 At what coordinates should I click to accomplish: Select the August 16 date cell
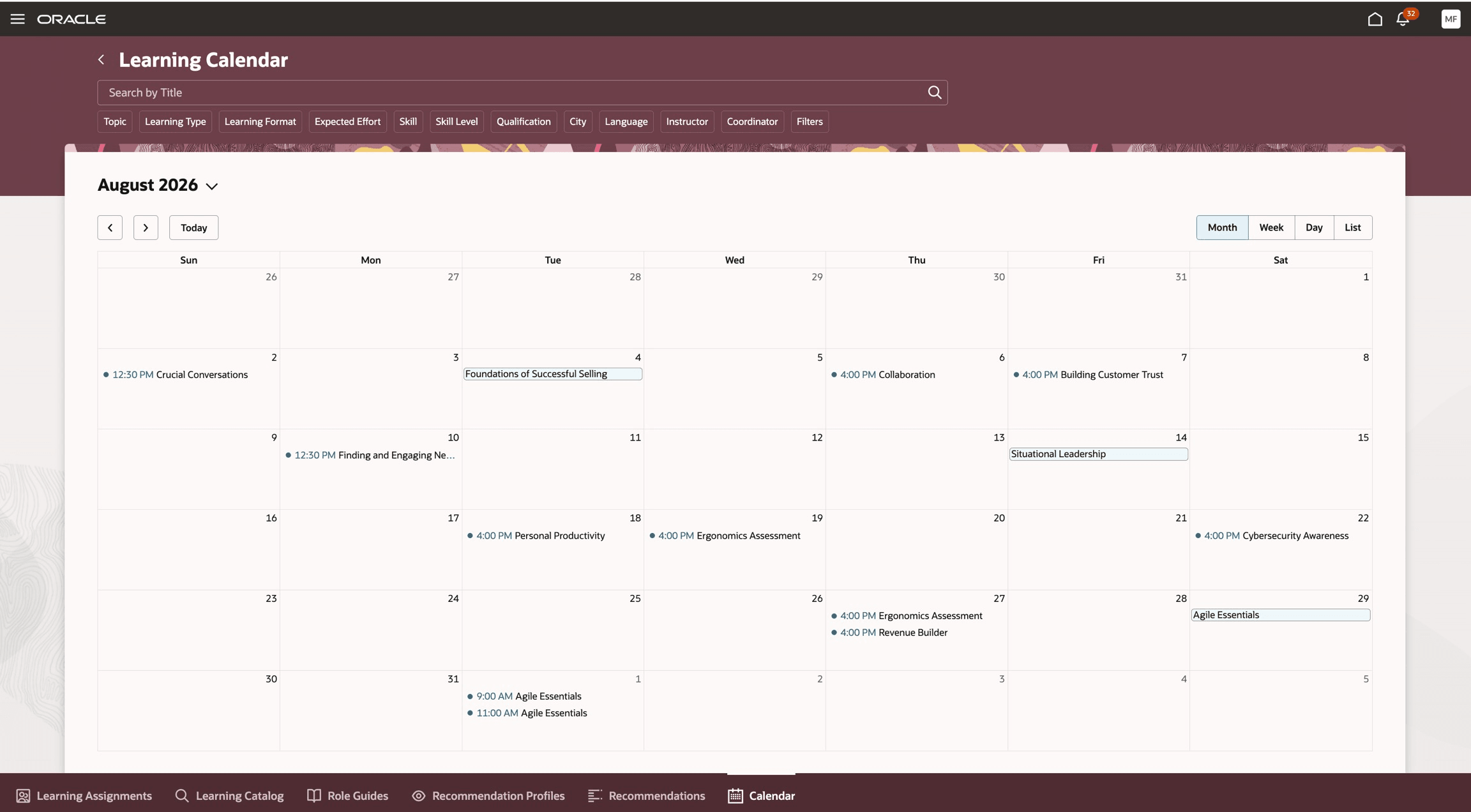[188, 550]
